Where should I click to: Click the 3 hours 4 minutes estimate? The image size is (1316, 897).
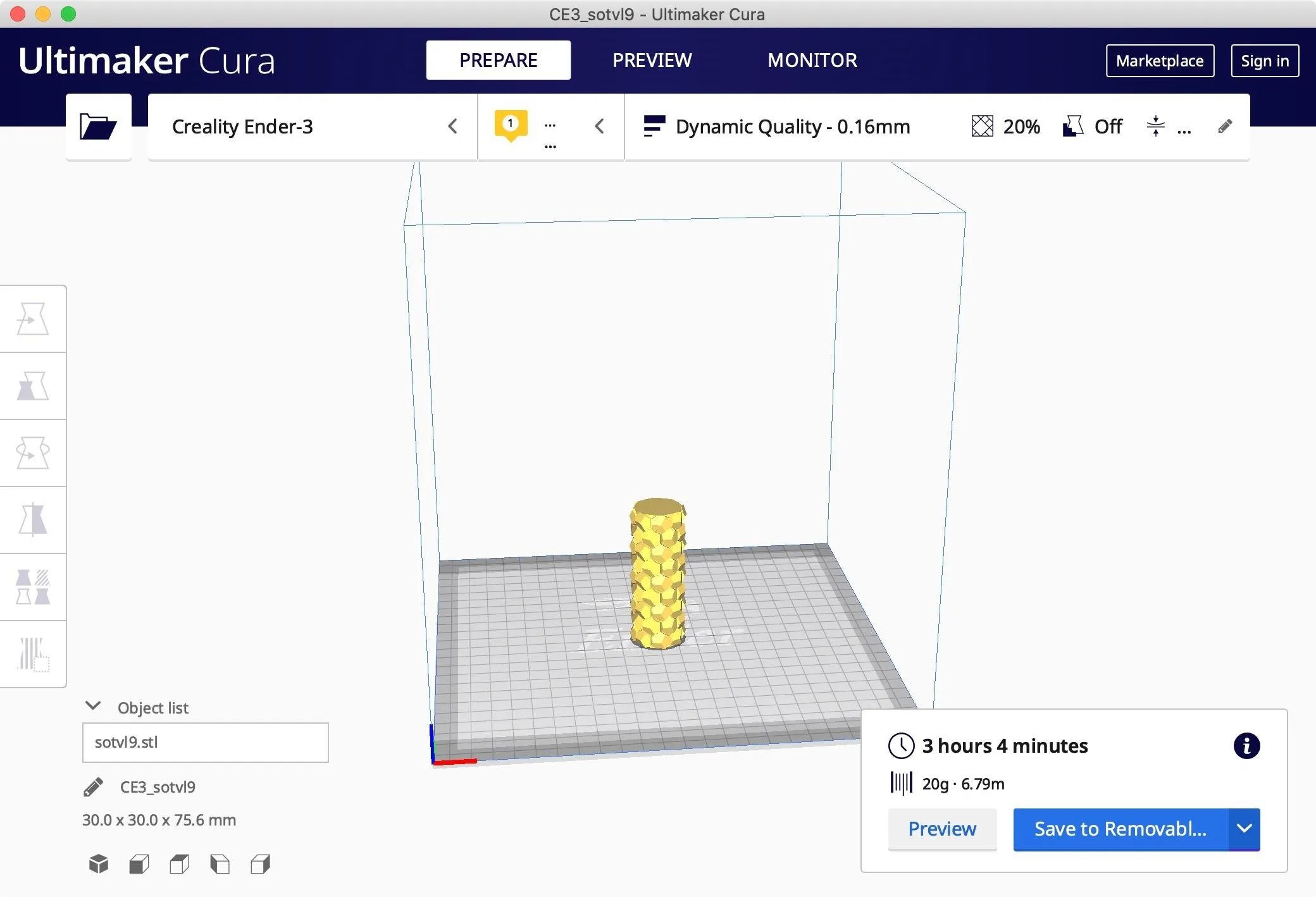coord(1005,746)
